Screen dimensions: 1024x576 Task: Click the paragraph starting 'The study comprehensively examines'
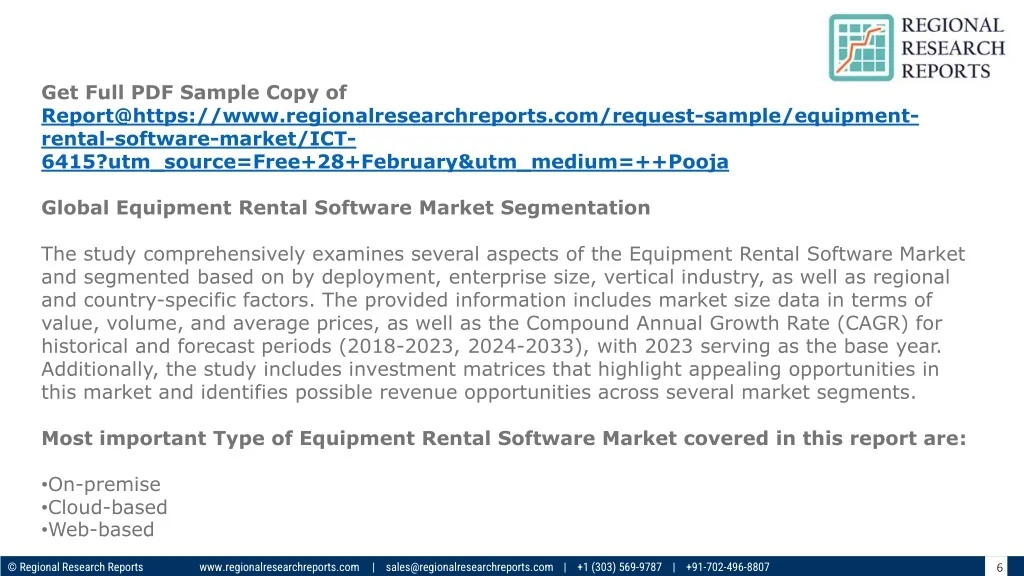pos(503,323)
